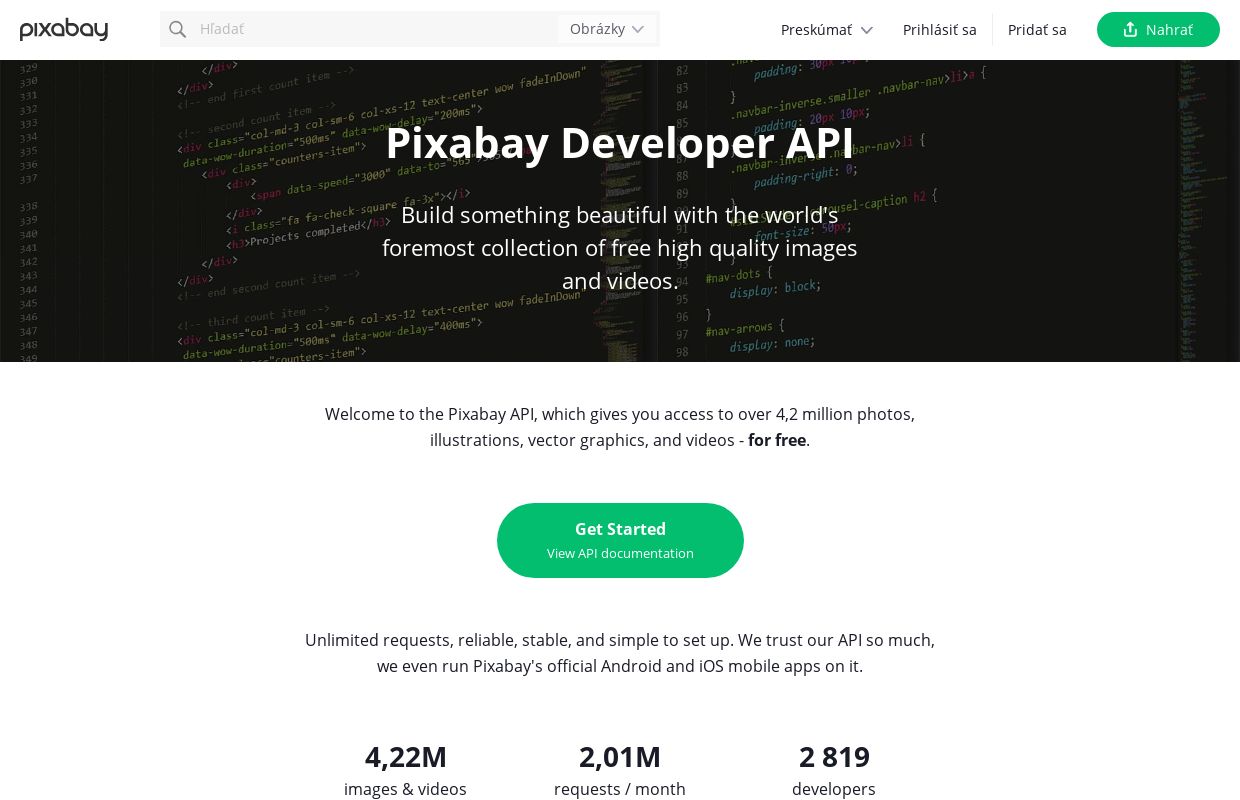Click the 'Unlimited requests, reliable, stable' paragraph

[620, 653]
